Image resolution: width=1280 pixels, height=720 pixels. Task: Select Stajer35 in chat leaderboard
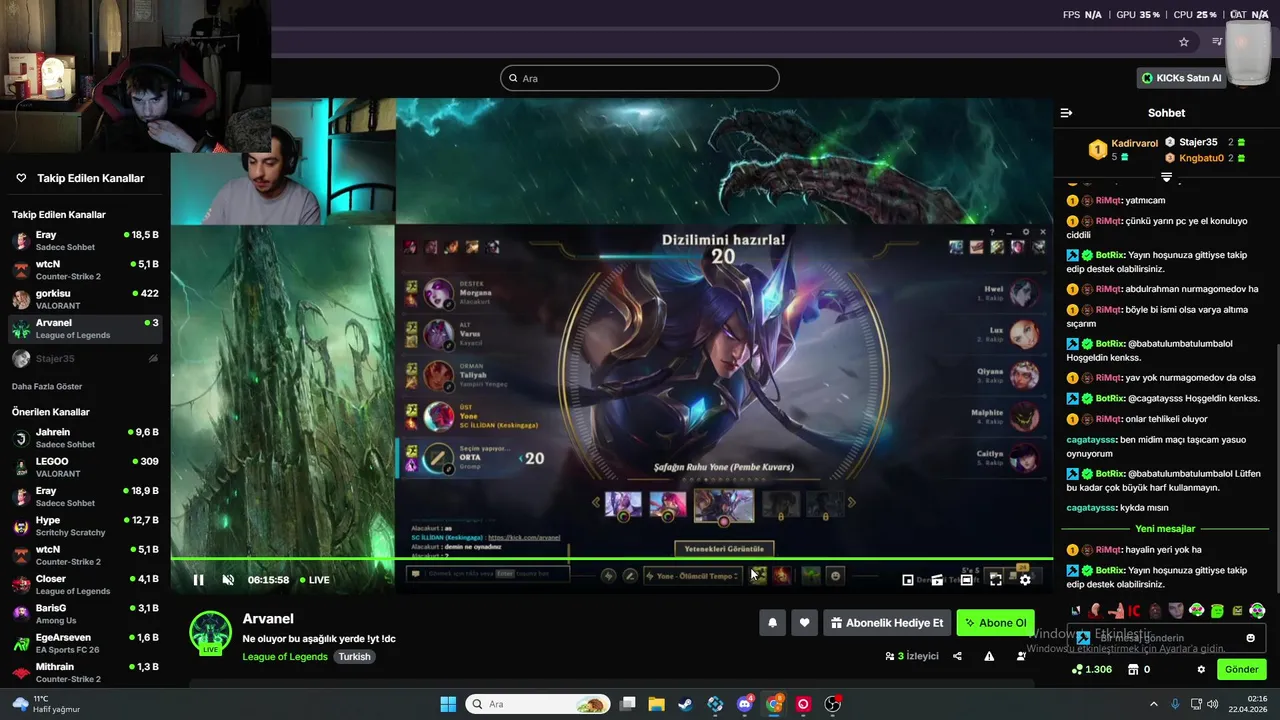(x=1205, y=142)
